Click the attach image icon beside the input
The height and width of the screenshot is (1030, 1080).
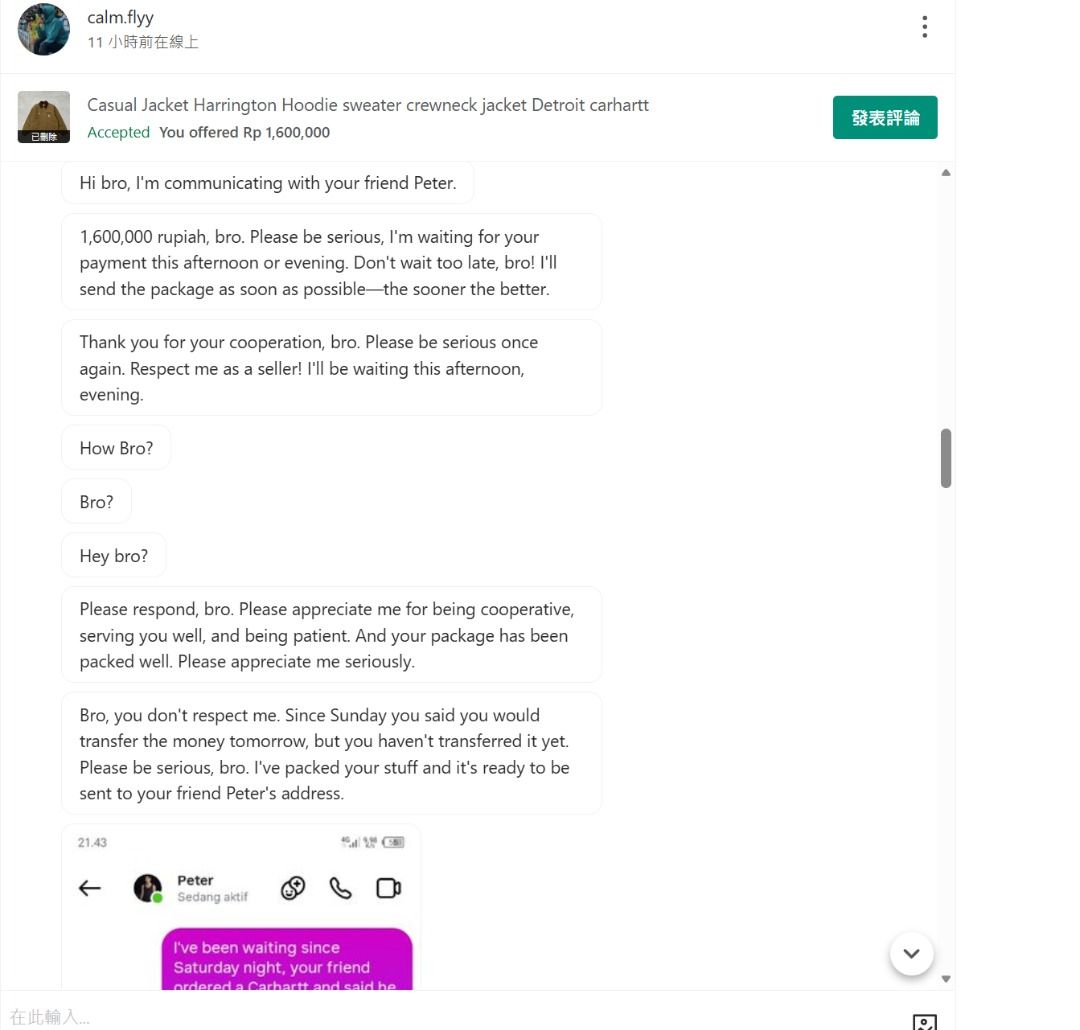pyautogui.click(x=925, y=1020)
